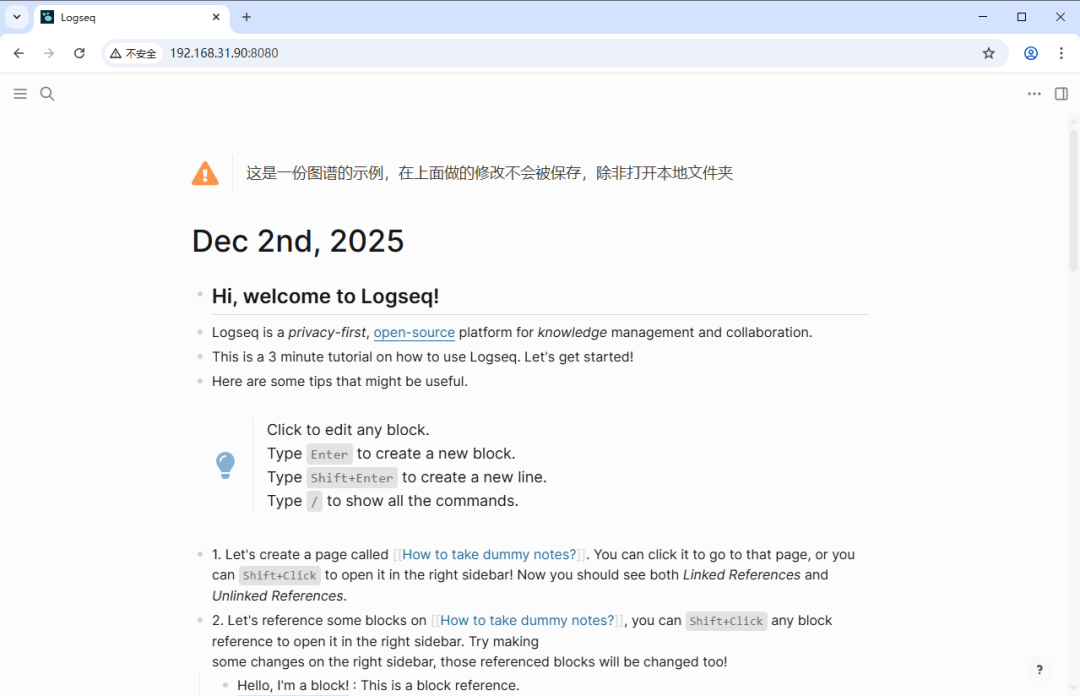Open the tab search chevron at top left
The width and height of the screenshot is (1080, 696).
[15, 17]
